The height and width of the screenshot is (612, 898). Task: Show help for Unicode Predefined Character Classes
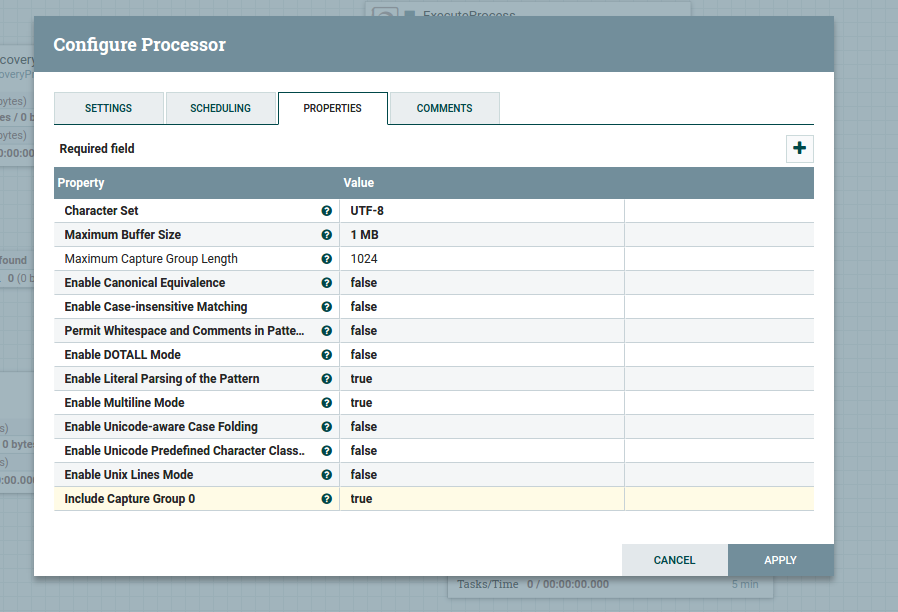click(x=326, y=451)
